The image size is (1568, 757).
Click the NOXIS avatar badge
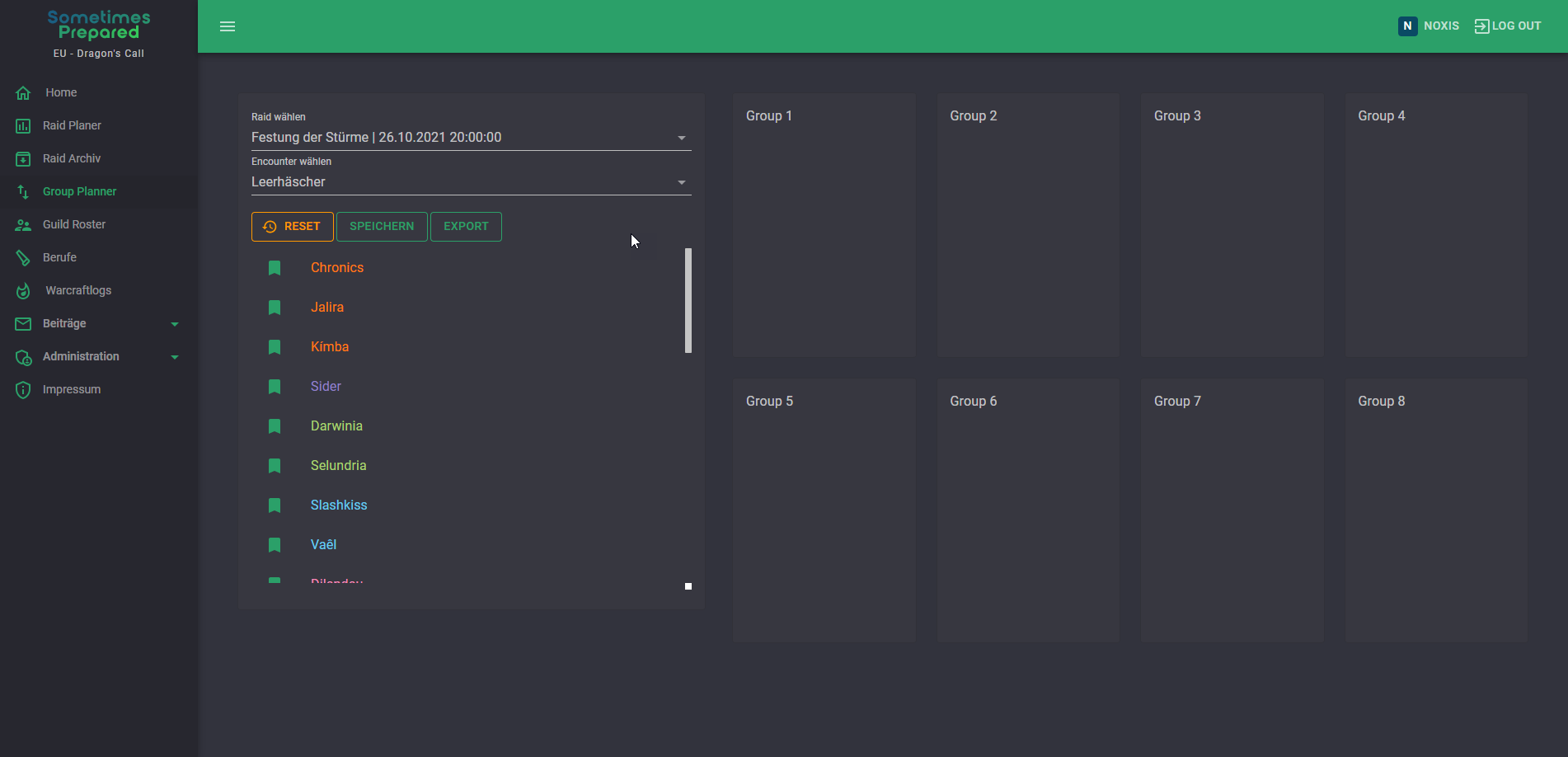[x=1407, y=26]
